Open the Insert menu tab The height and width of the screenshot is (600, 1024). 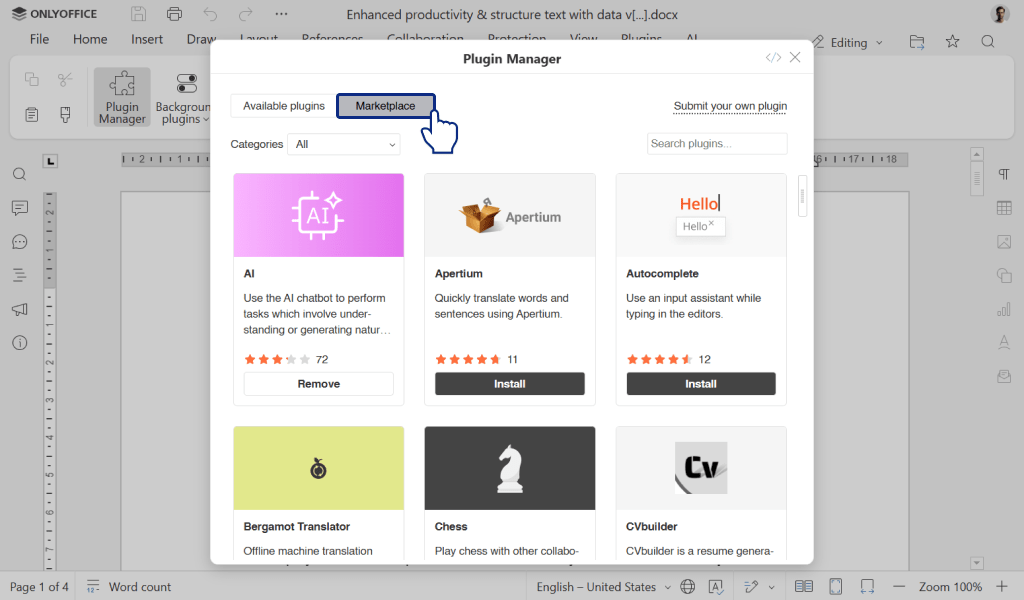pos(147,39)
